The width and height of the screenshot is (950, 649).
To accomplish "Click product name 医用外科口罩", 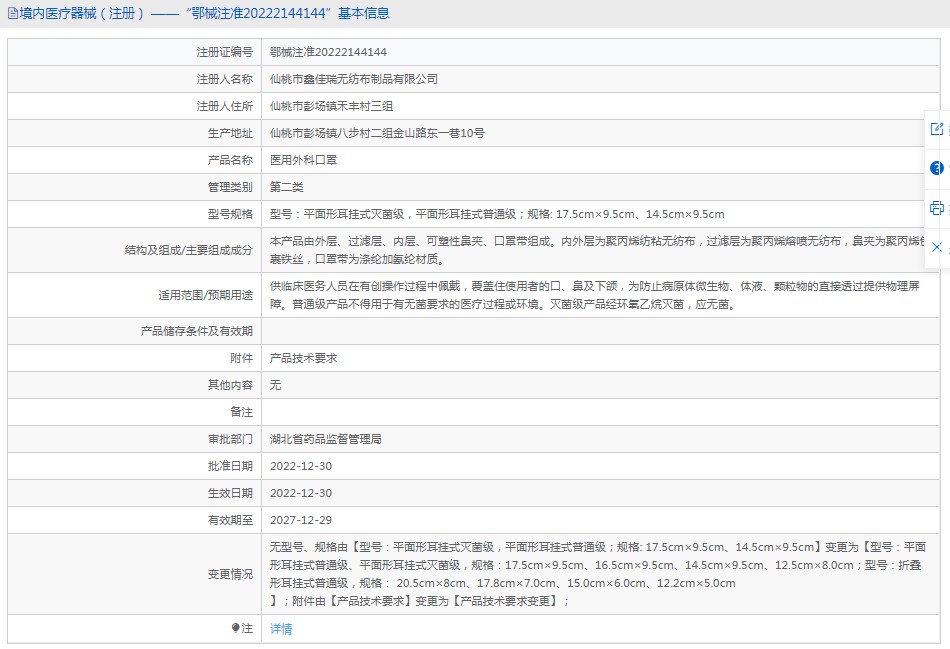I will click(304, 160).
